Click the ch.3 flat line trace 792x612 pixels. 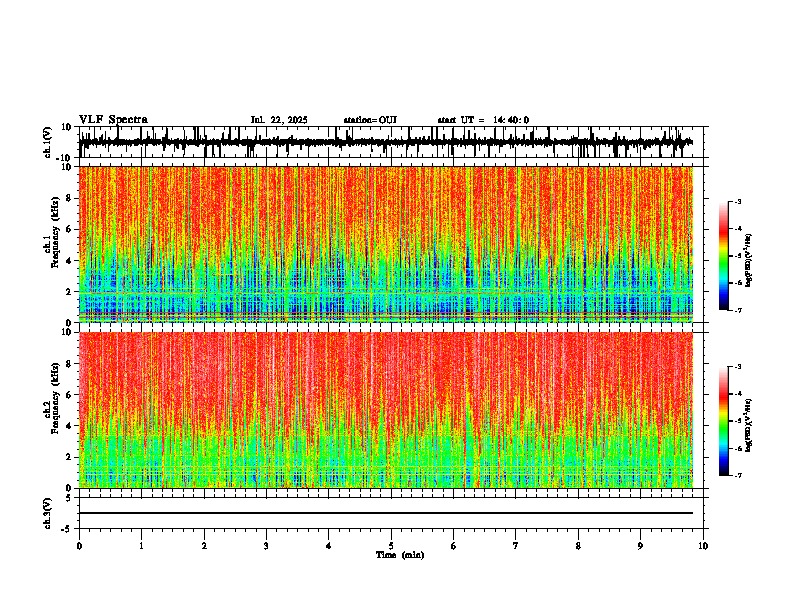pyautogui.click(x=386, y=513)
